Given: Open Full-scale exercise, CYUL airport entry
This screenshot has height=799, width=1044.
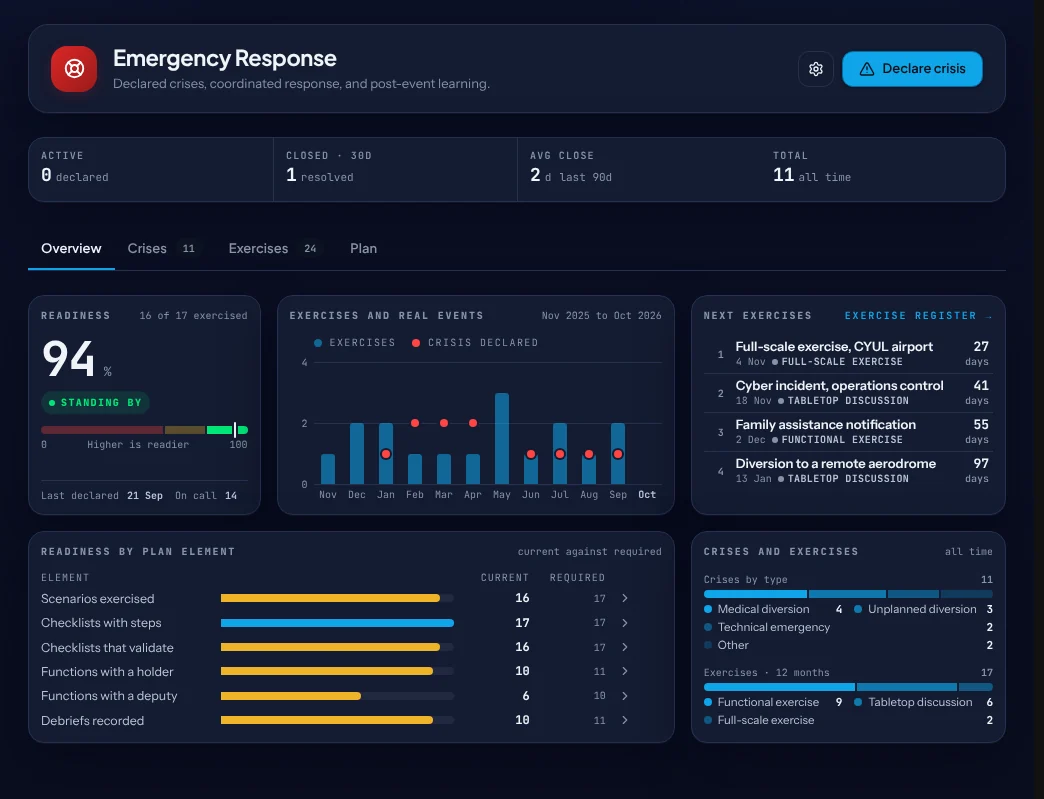Looking at the screenshot, I should (848, 354).
